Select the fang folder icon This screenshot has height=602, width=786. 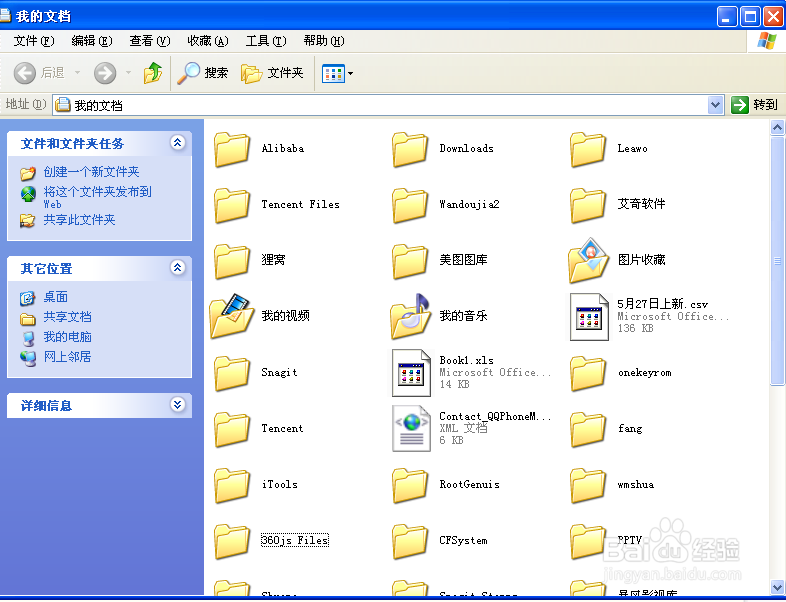click(x=587, y=429)
